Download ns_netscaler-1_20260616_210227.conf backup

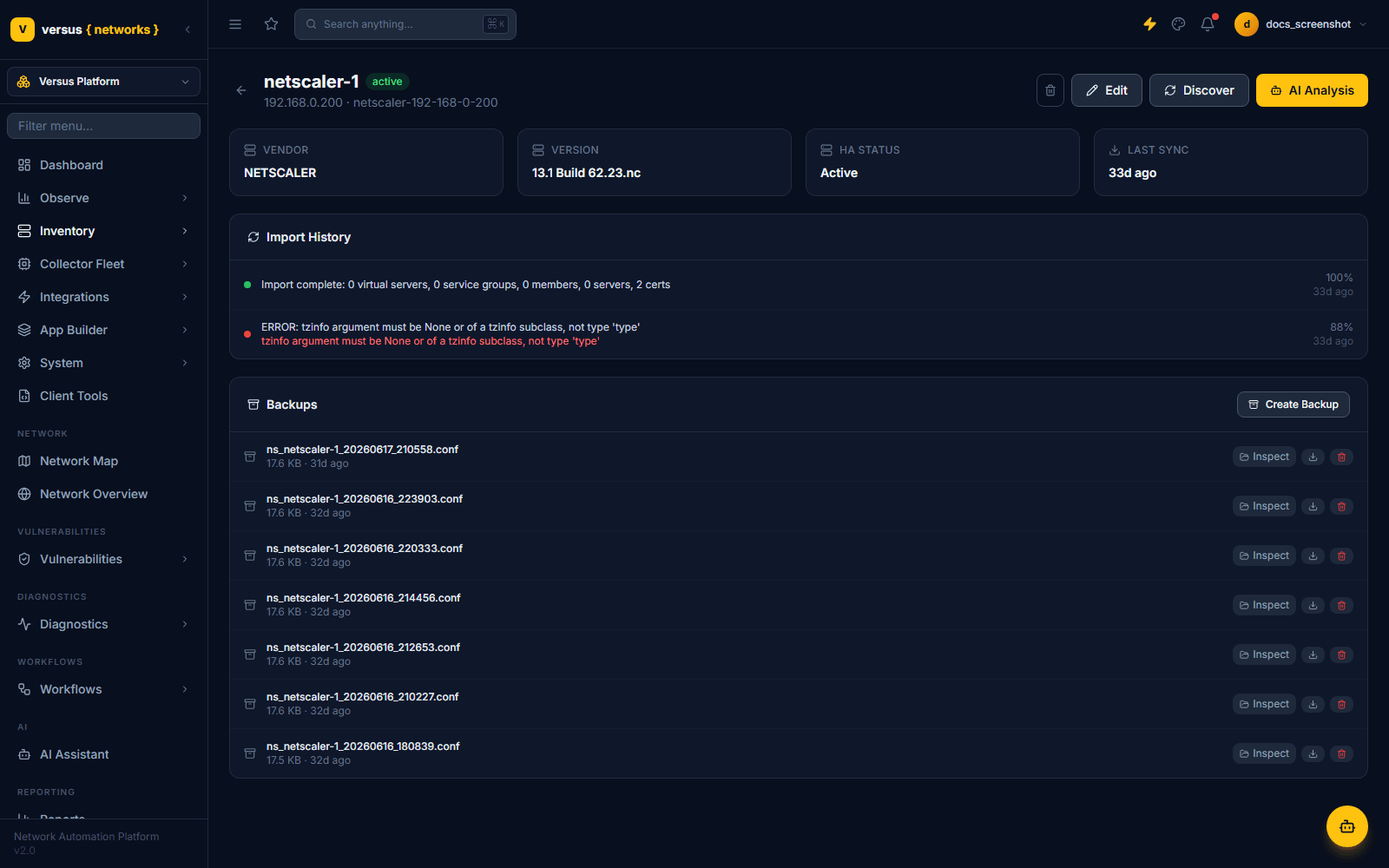pyautogui.click(x=1313, y=704)
